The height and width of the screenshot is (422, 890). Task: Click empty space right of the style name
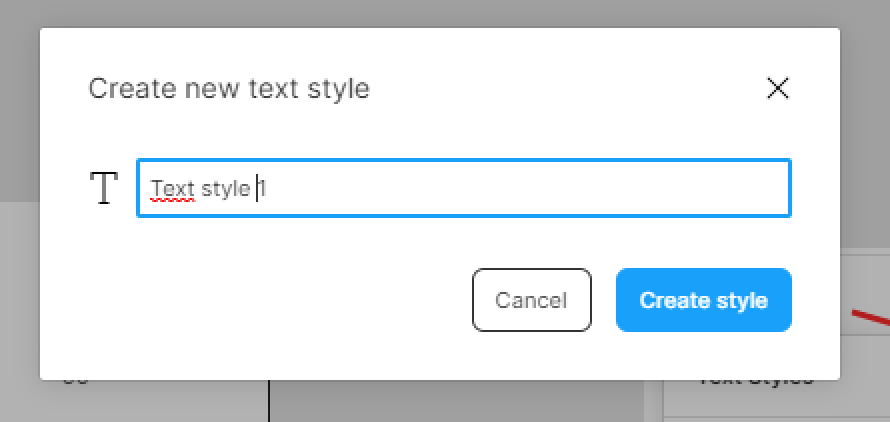tap(528, 188)
